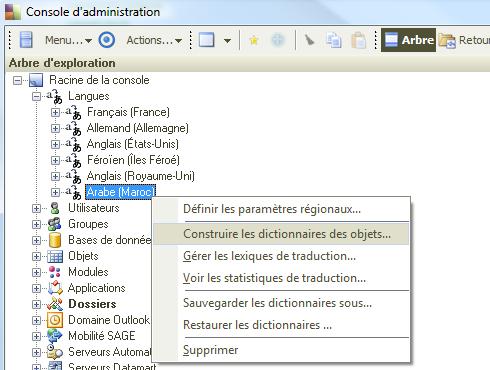This screenshot has height=370, width=490.
Task: Click the paste clipboard toolbar icon
Action: coord(359,40)
